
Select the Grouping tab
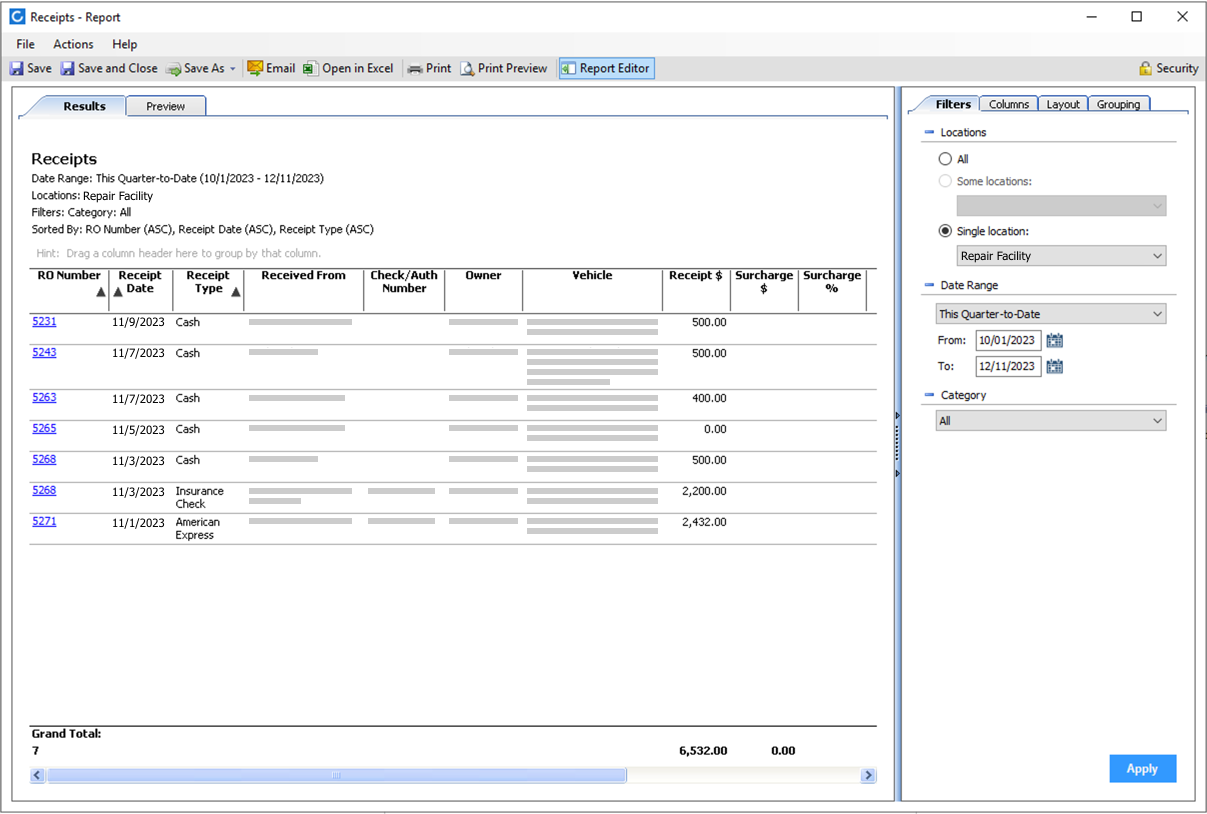(x=1118, y=104)
